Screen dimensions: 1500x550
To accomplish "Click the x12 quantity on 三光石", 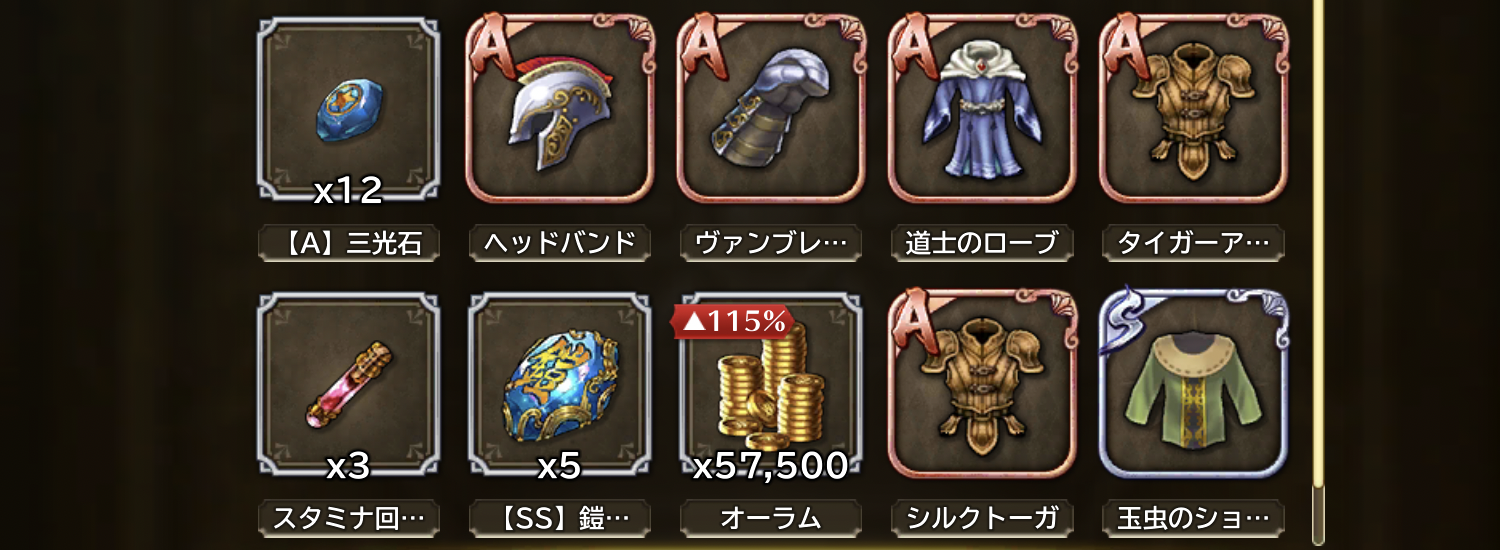I will (348, 189).
